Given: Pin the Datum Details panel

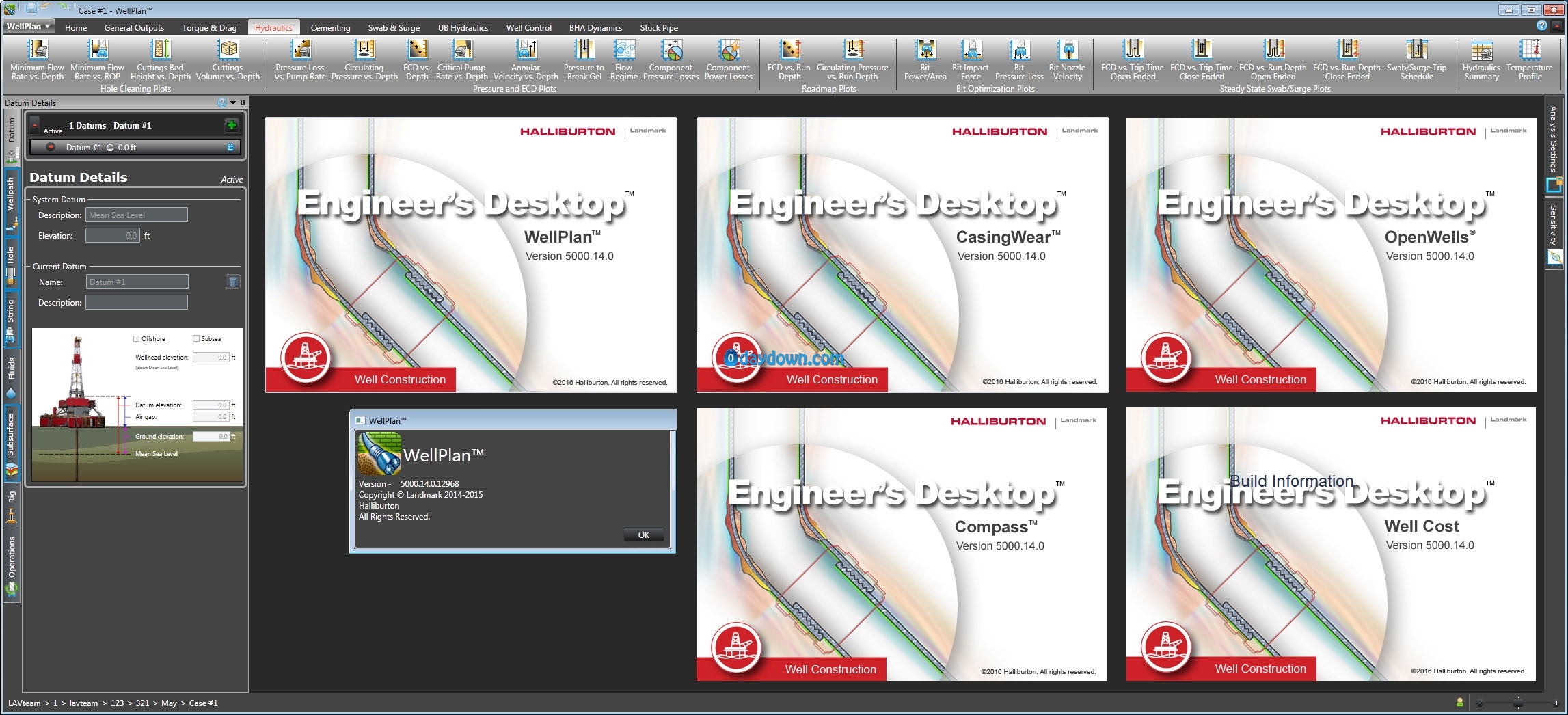Looking at the screenshot, I should [243, 103].
